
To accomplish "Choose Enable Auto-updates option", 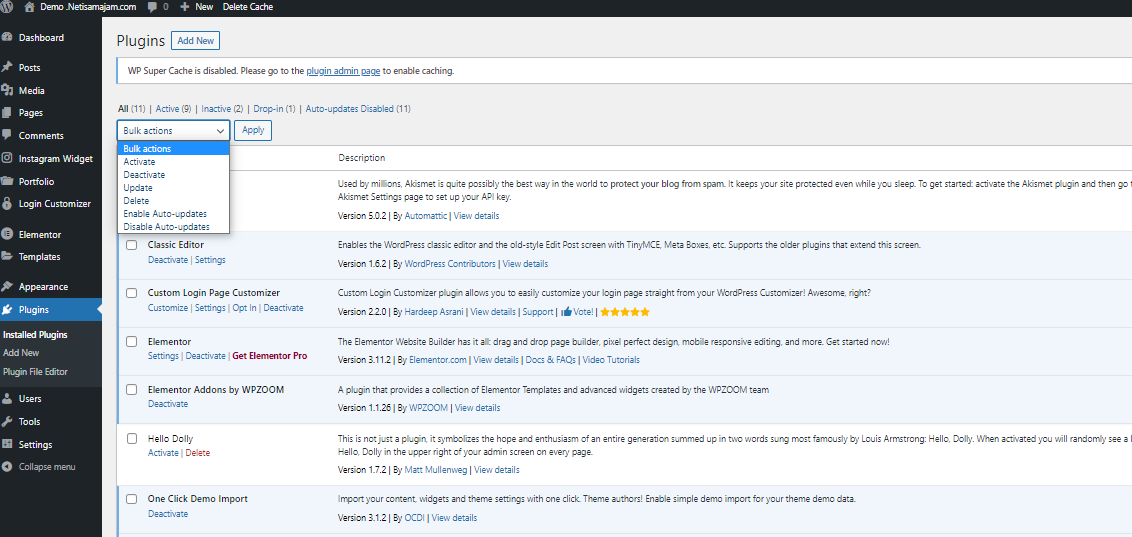I will 173,214.
